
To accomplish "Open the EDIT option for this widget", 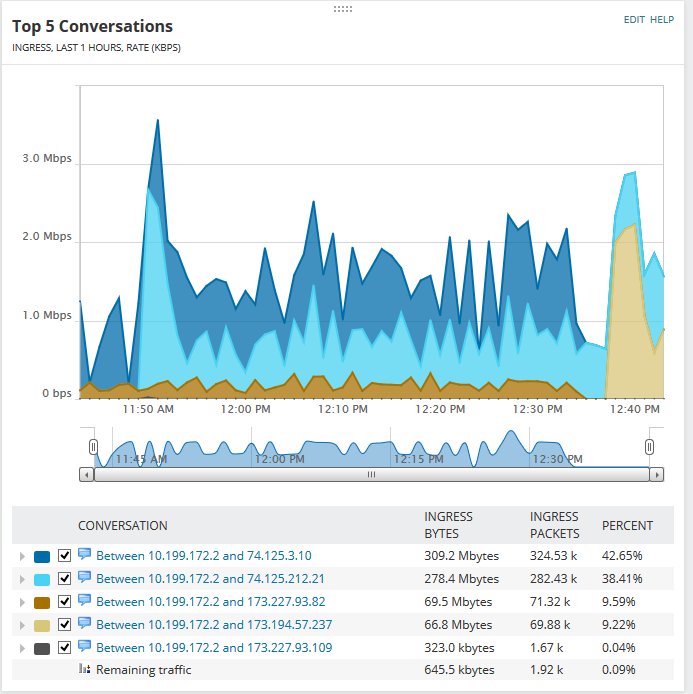I will 634,19.
